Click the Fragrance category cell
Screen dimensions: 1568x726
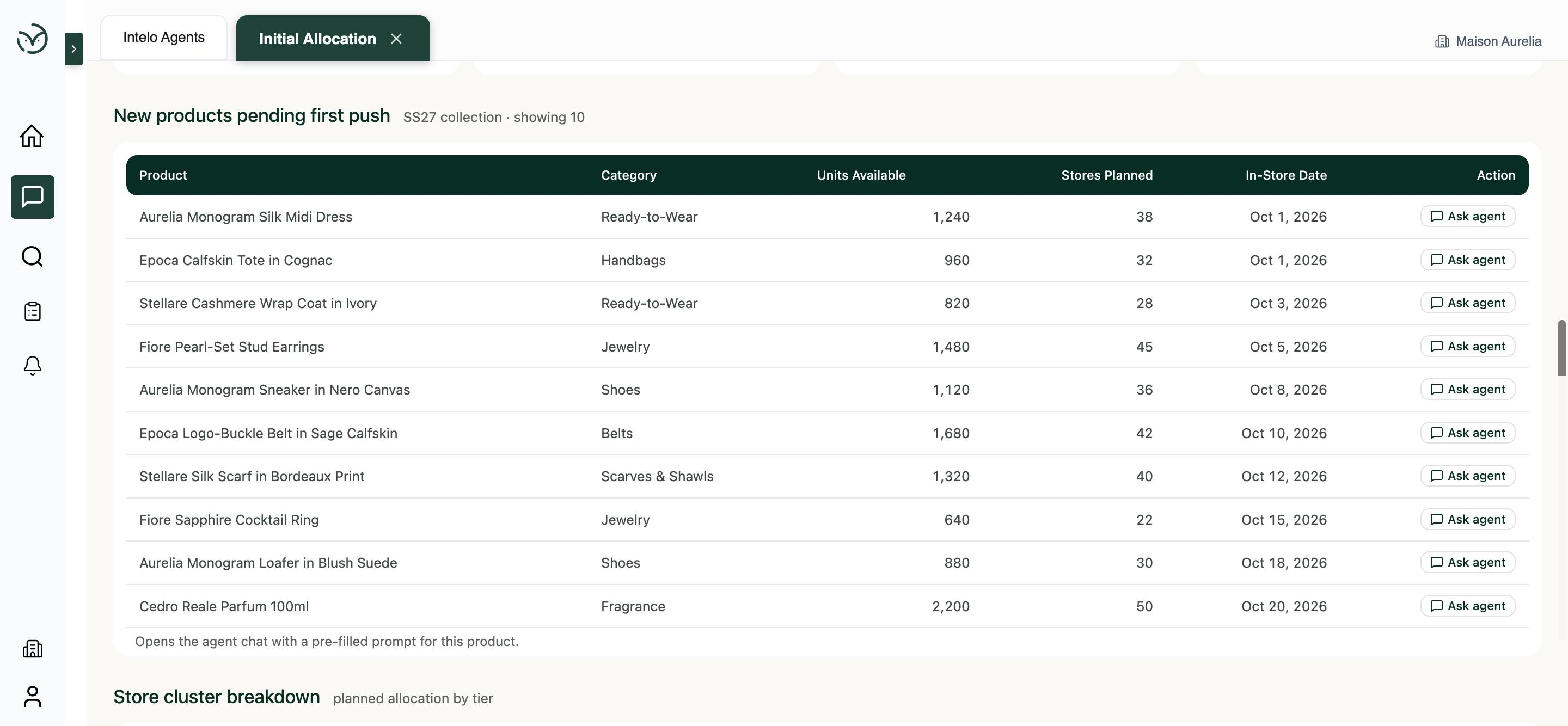[x=633, y=607]
